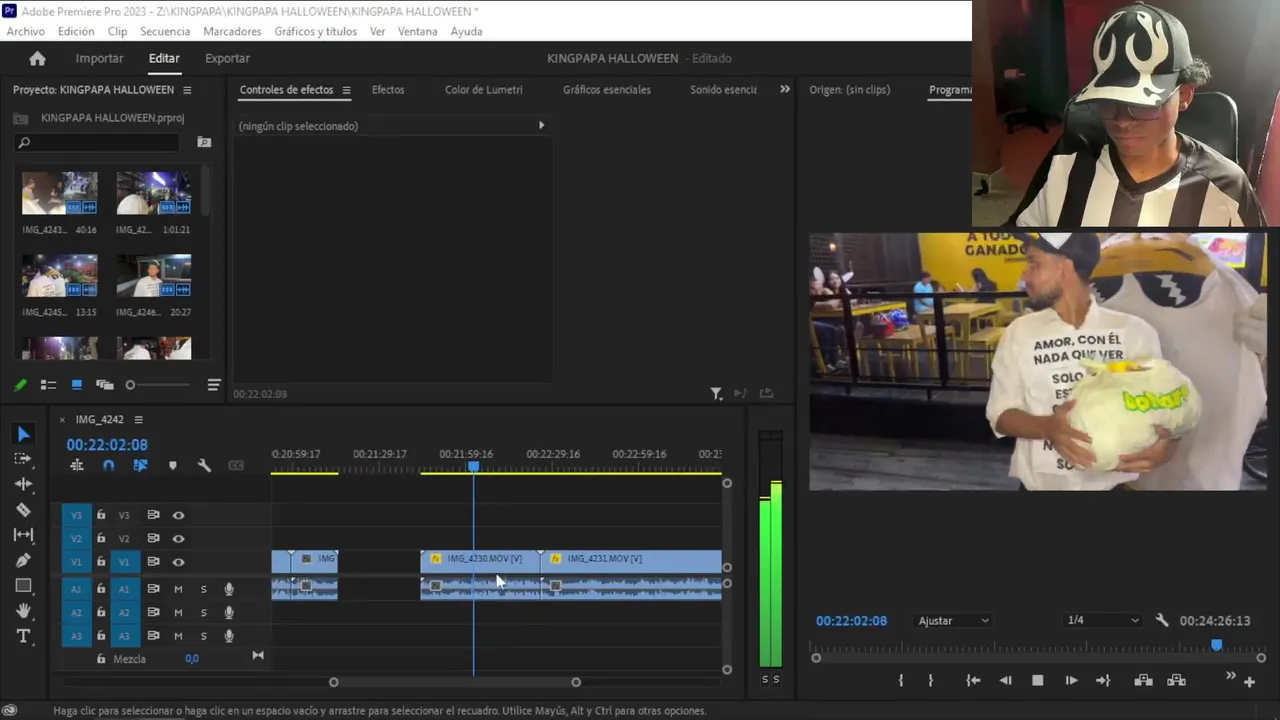Mute audio track A1

point(178,589)
